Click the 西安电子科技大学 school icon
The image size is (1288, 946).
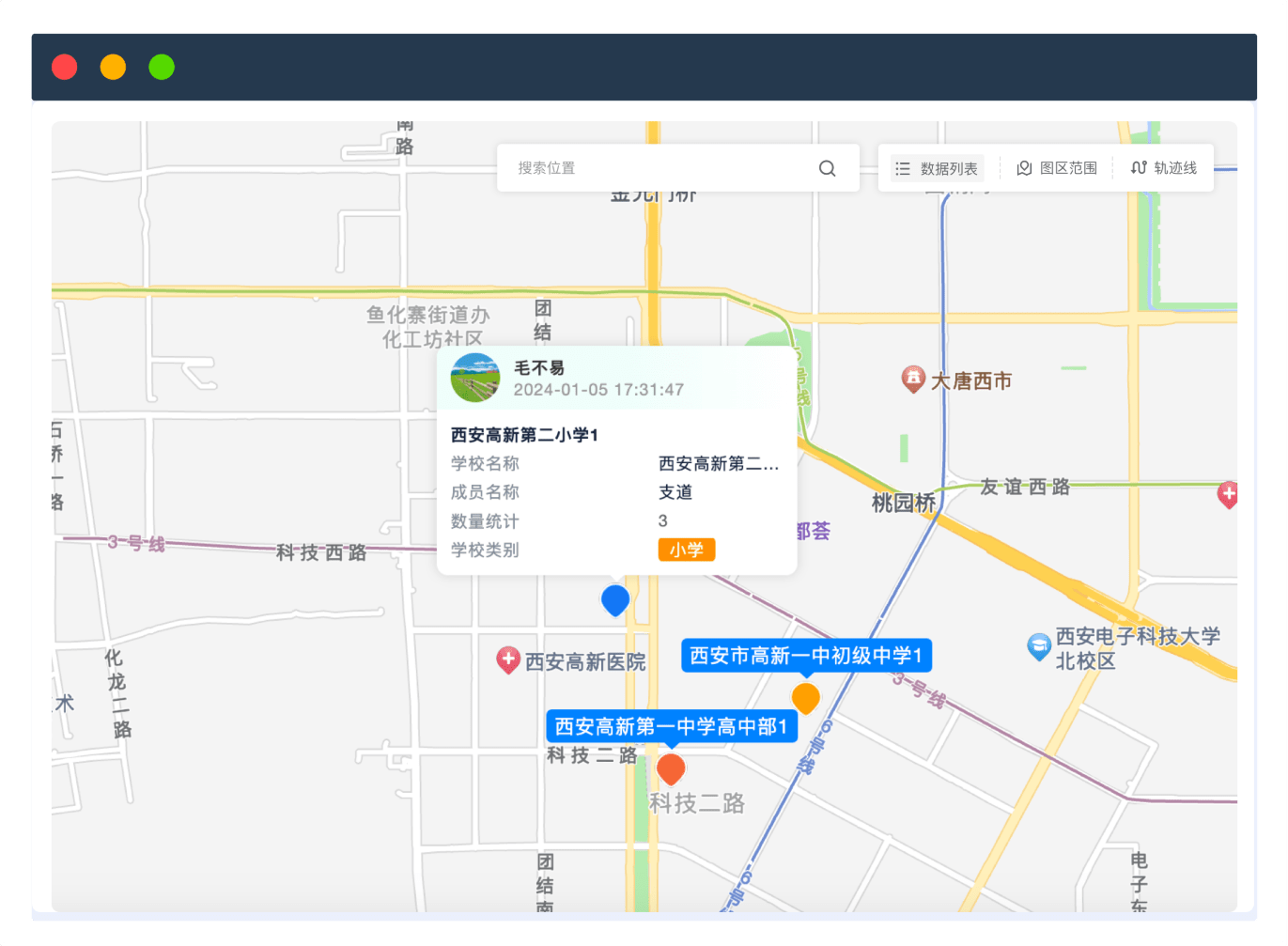1038,645
